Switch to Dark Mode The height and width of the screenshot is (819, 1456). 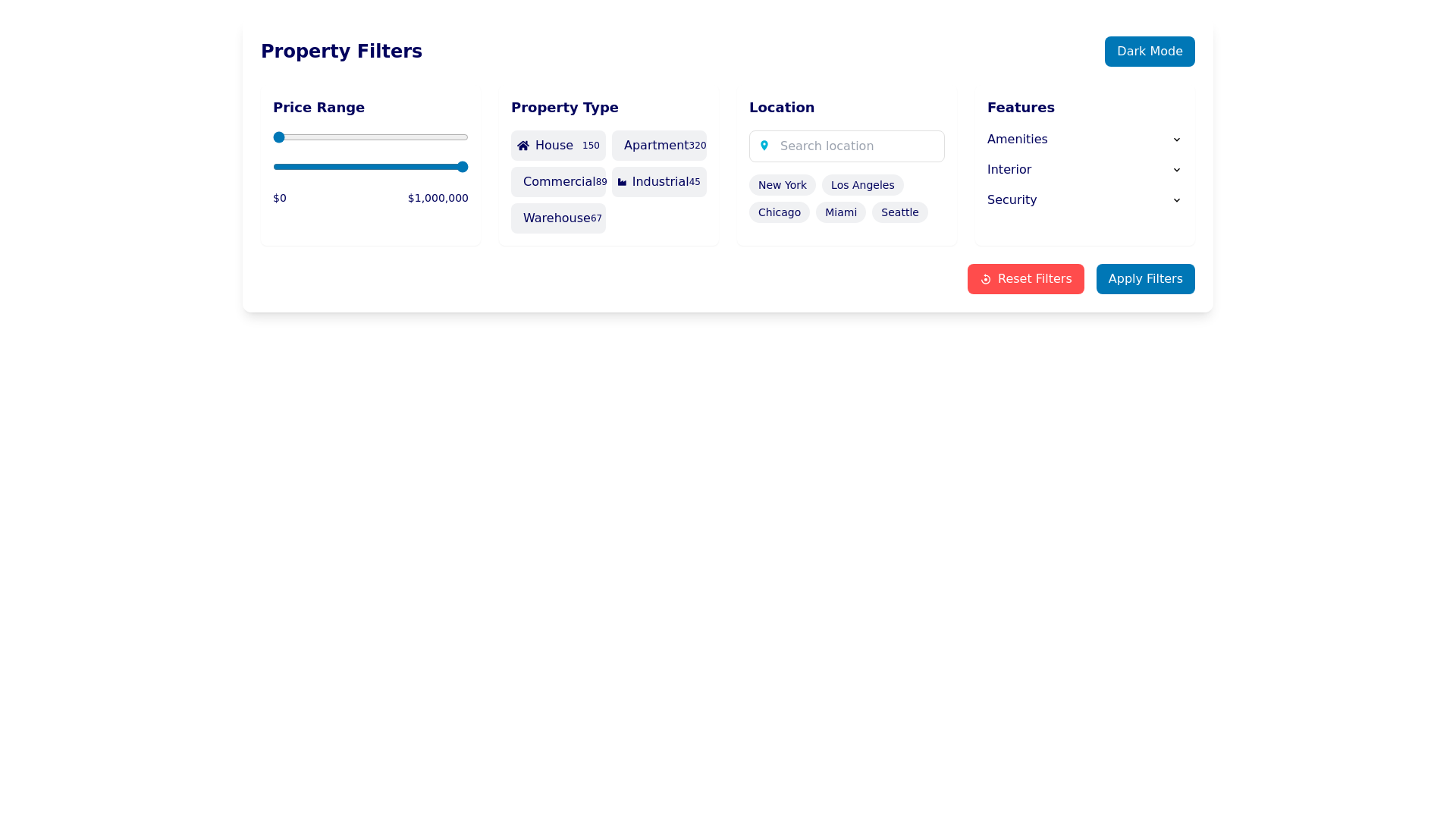click(x=1149, y=52)
